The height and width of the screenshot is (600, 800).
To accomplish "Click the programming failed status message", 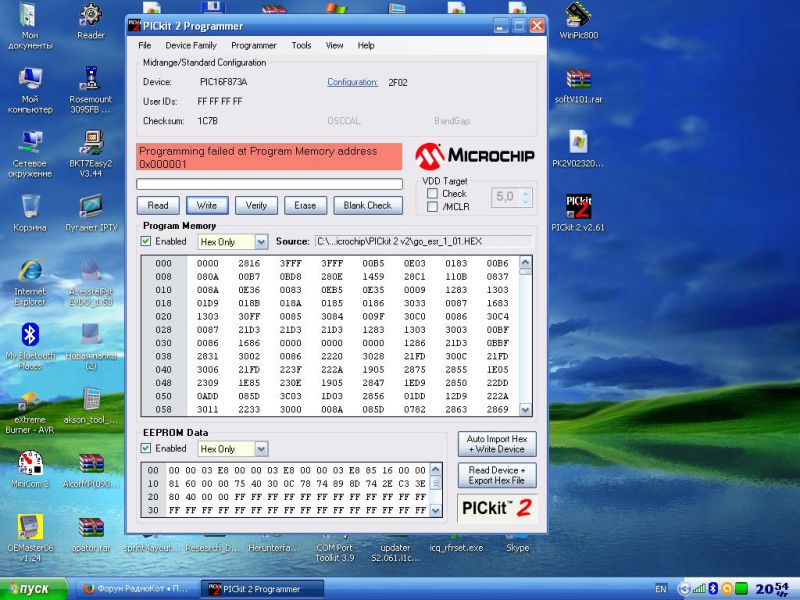I will [x=269, y=157].
